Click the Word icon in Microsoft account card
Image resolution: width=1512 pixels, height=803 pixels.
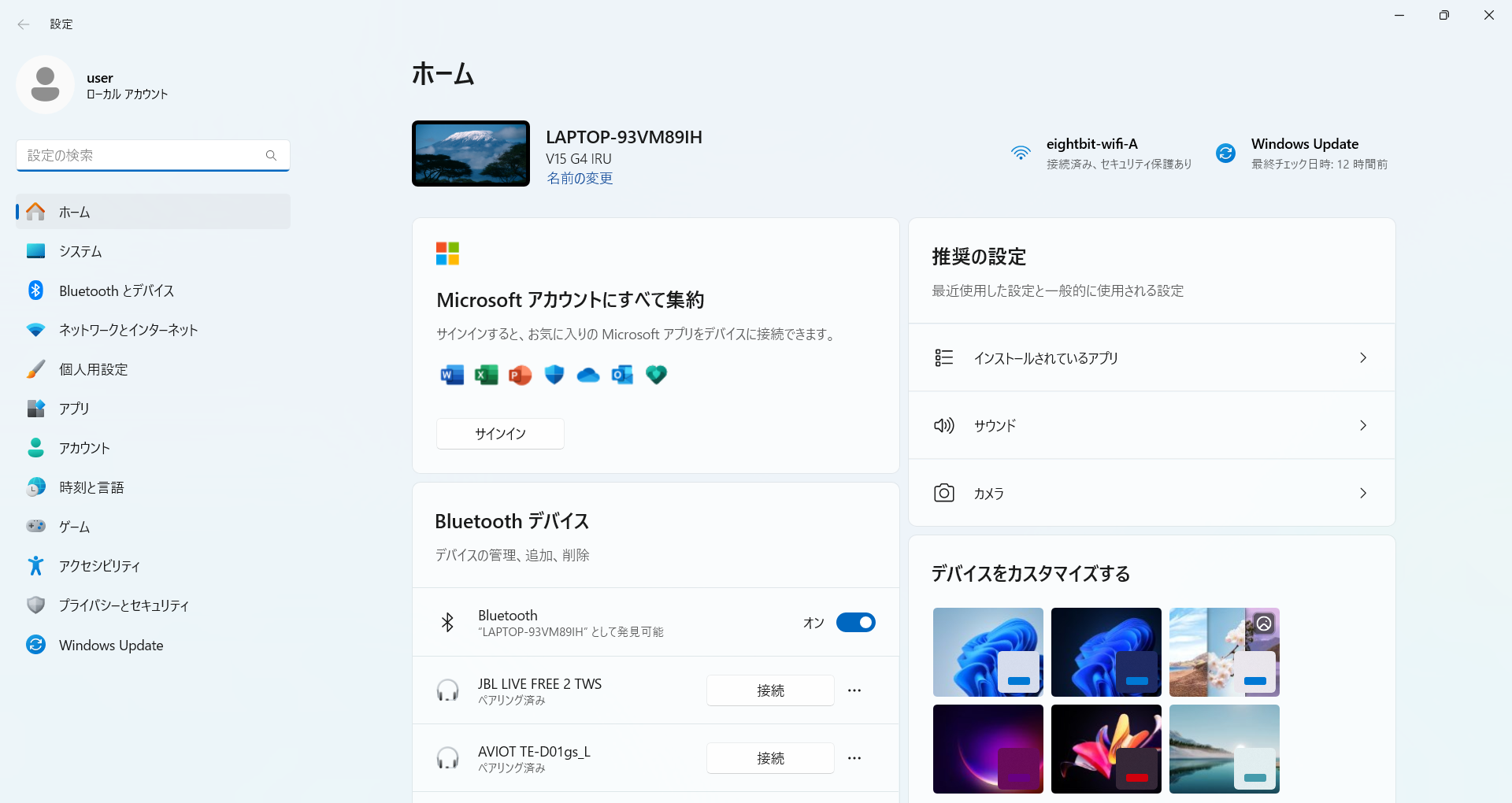pyautogui.click(x=452, y=375)
